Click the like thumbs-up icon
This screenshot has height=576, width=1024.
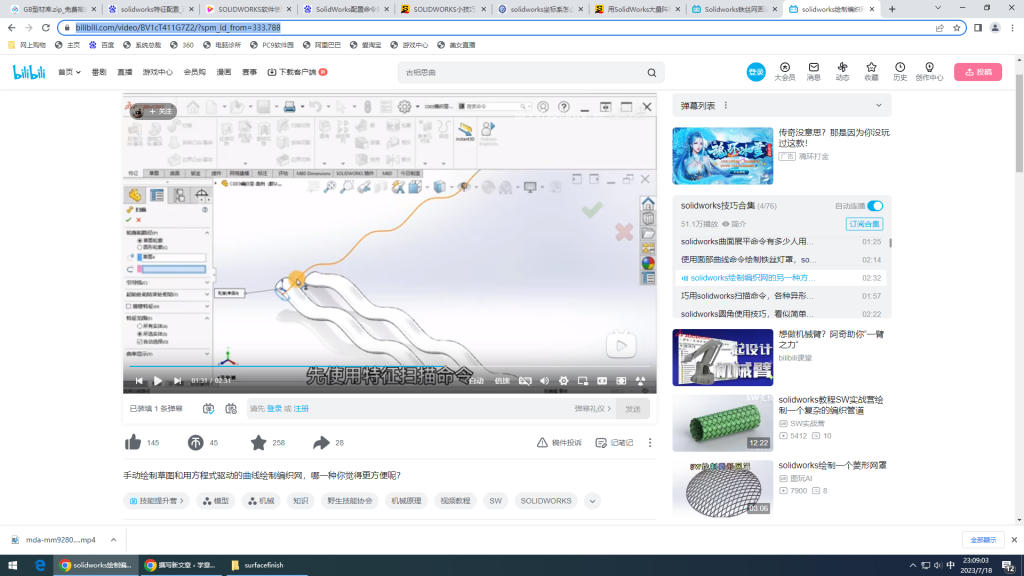133,442
